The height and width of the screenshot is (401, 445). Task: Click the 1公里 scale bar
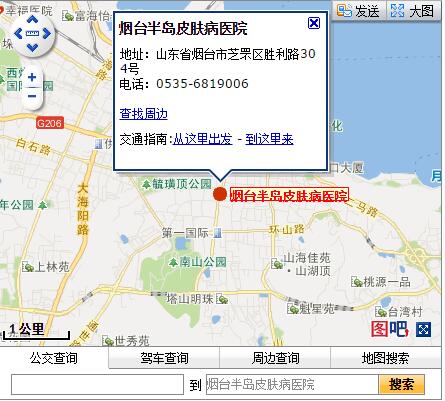tap(36, 331)
